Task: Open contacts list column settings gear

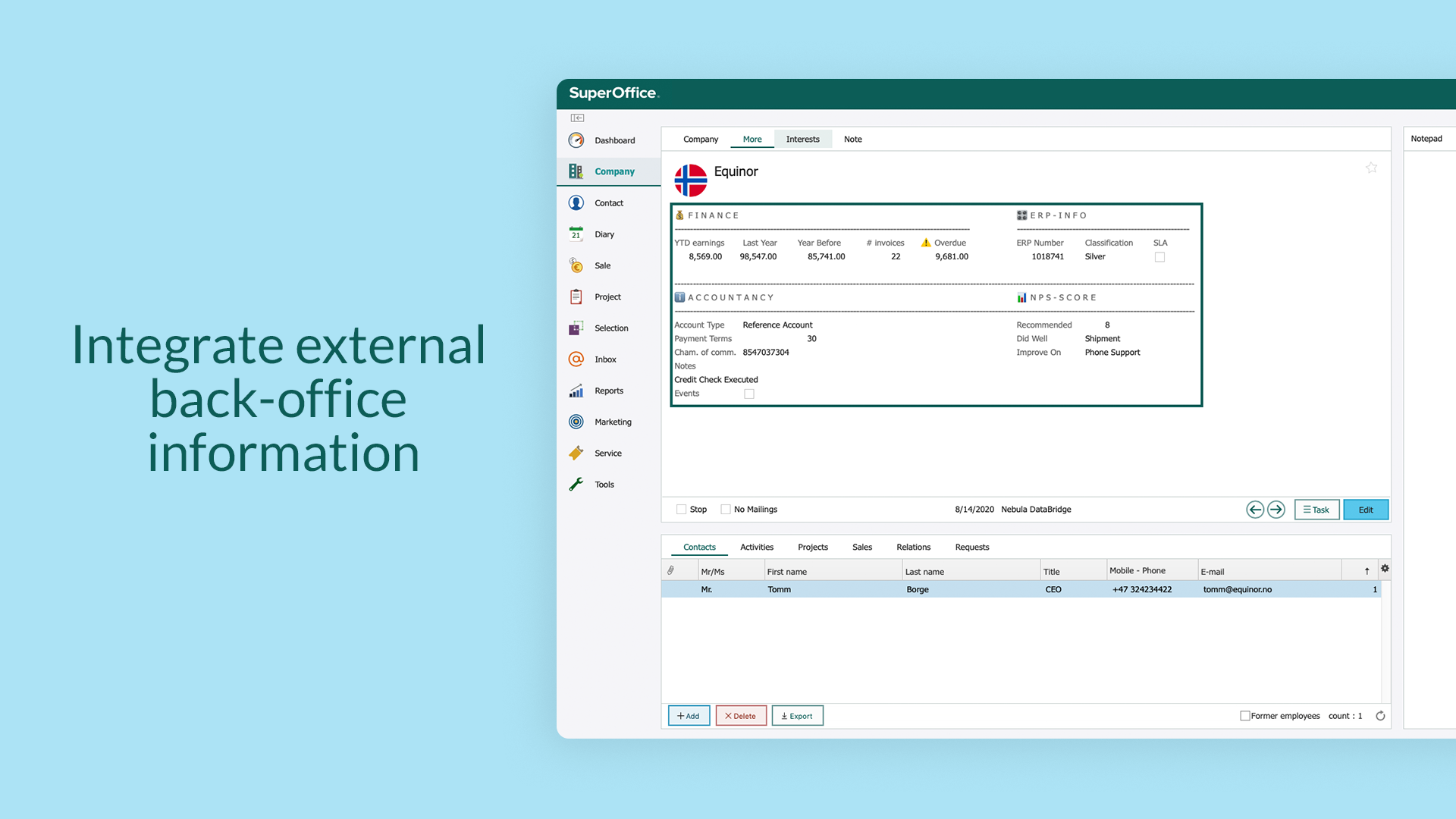Action: pyautogui.click(x=1385, y=569)
